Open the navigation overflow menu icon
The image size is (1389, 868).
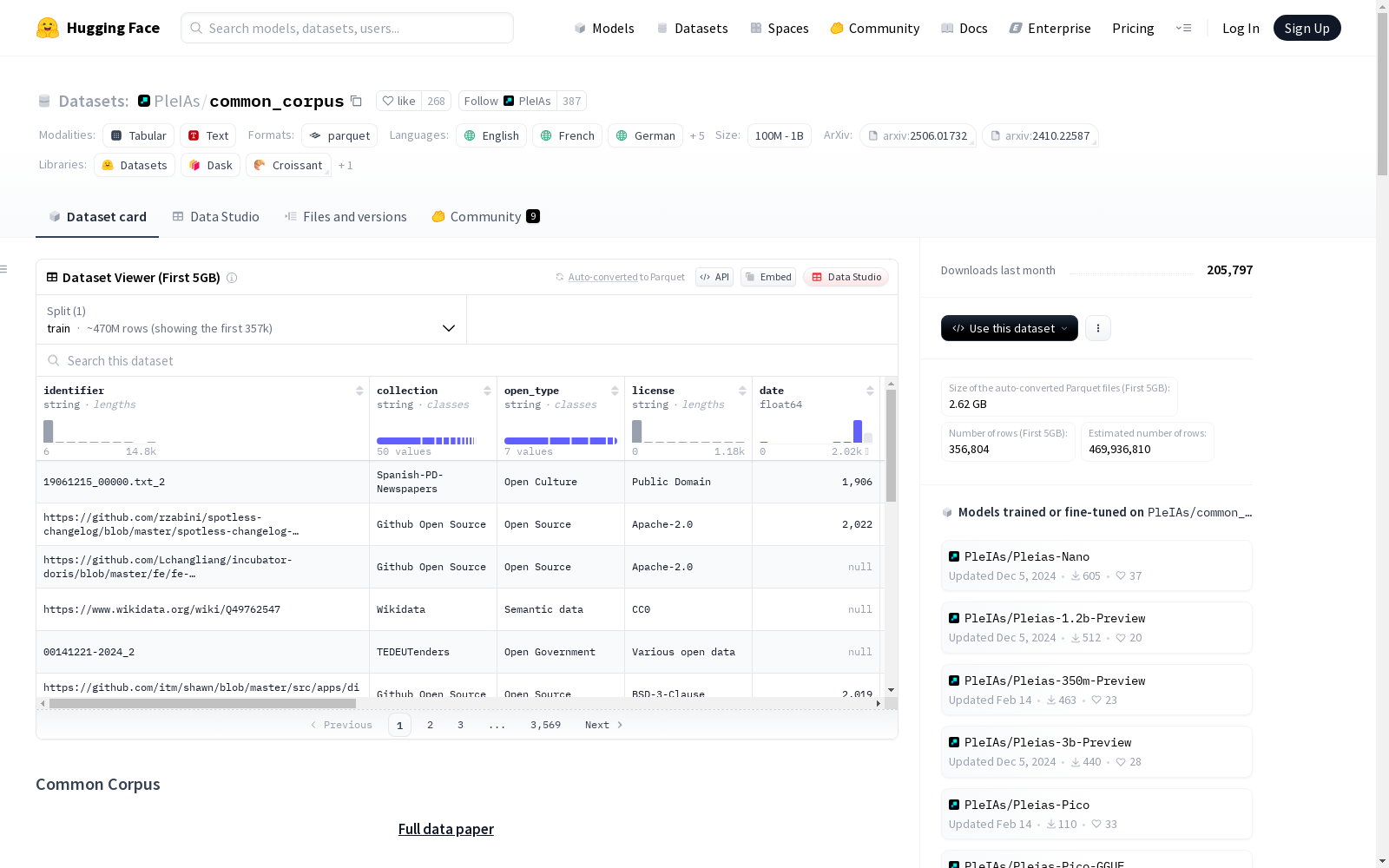1183,28
